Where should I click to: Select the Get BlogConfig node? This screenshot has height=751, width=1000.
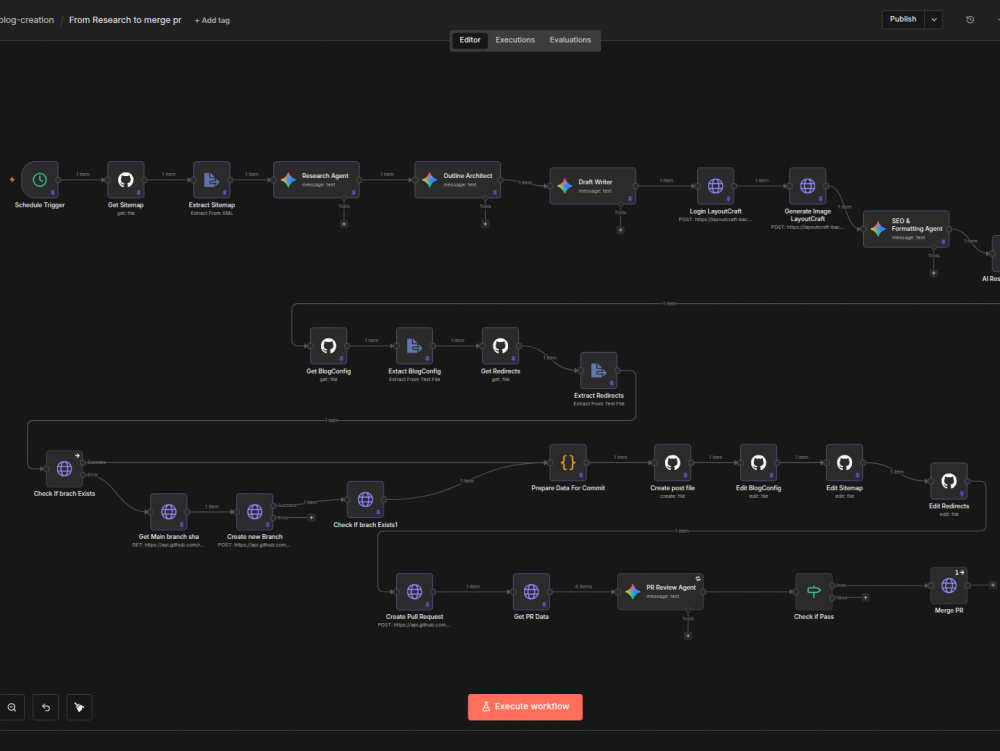328,346
